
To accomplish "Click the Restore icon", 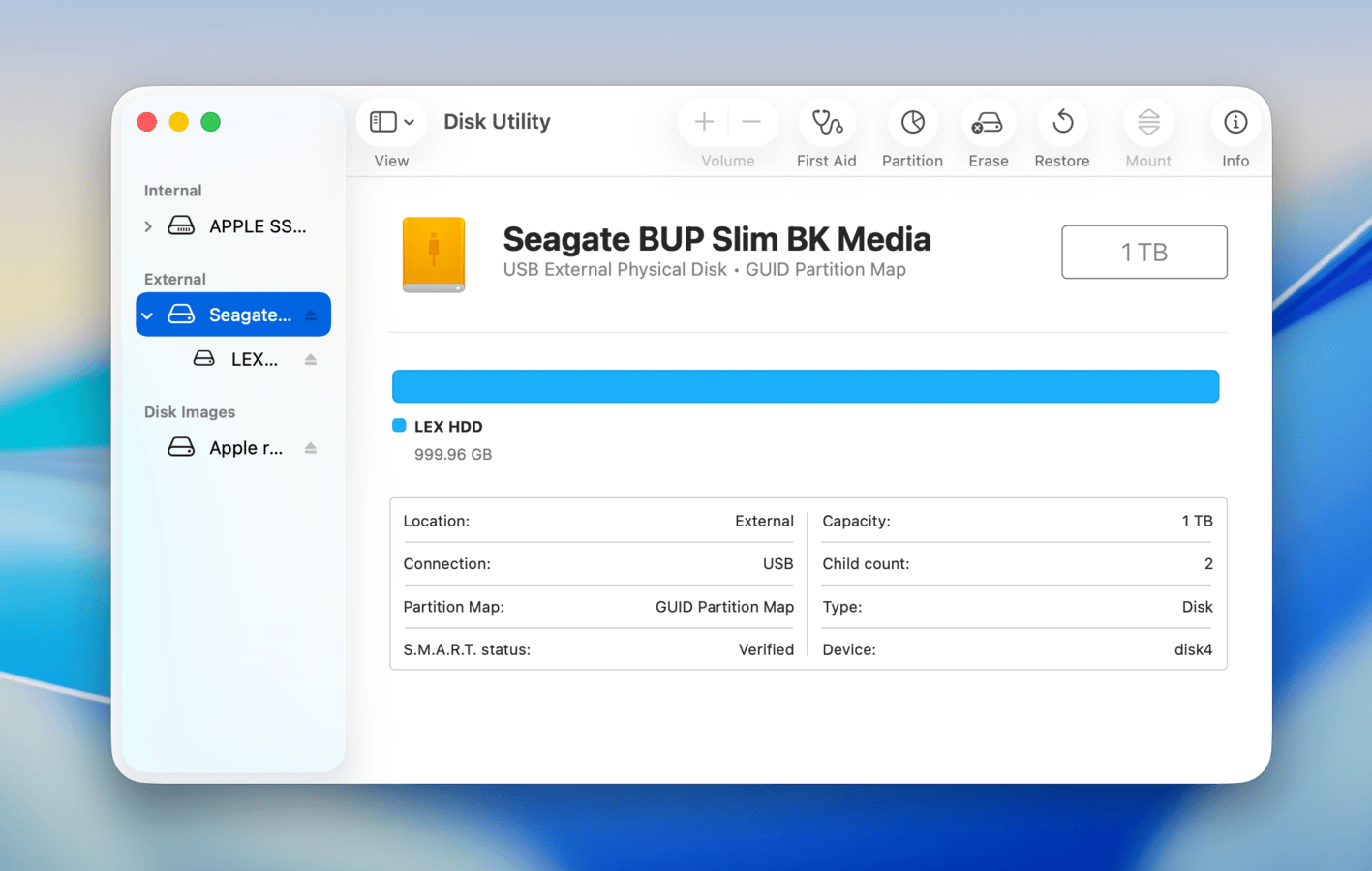I will 1062,123.
